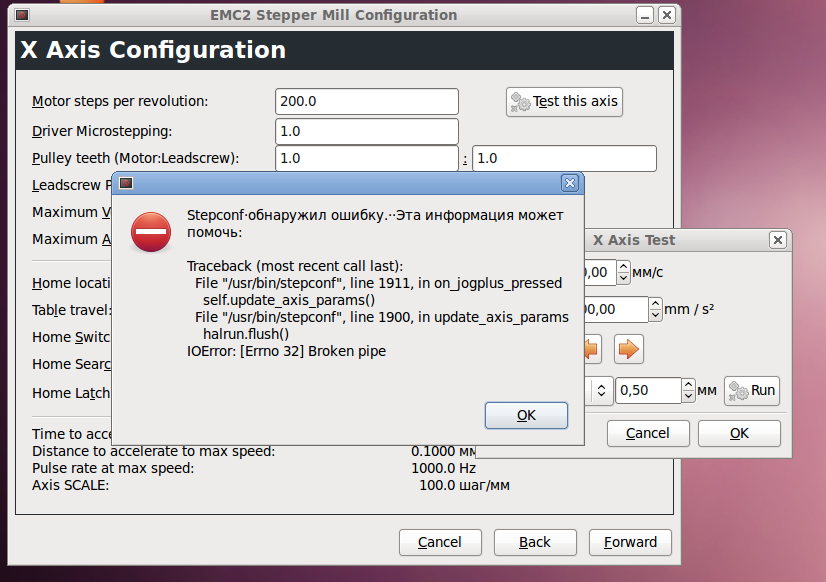Click the EMC2 window menu icon

(22, 15)
